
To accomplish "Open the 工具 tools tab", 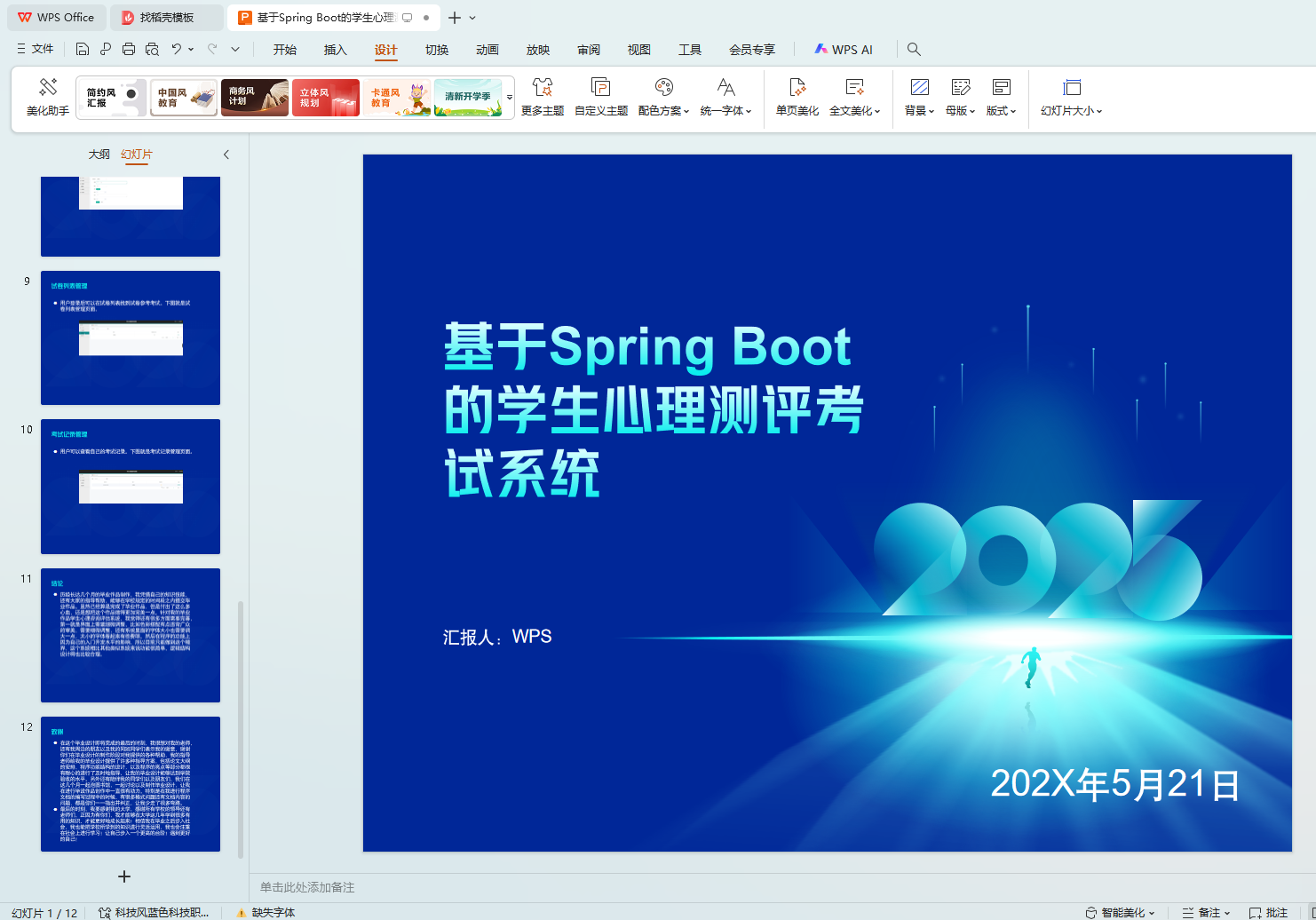I will 690,50.
